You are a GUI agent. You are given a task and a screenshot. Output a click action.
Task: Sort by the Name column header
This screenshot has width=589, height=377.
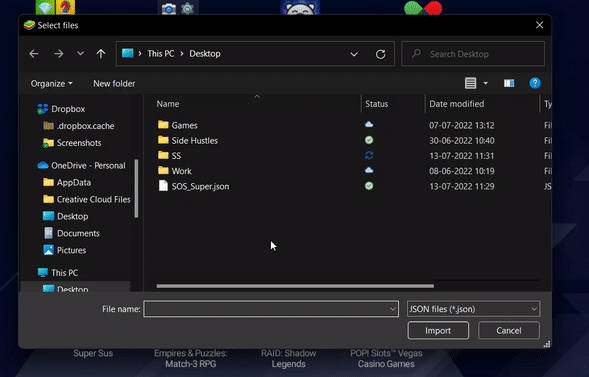coord(168,104)
